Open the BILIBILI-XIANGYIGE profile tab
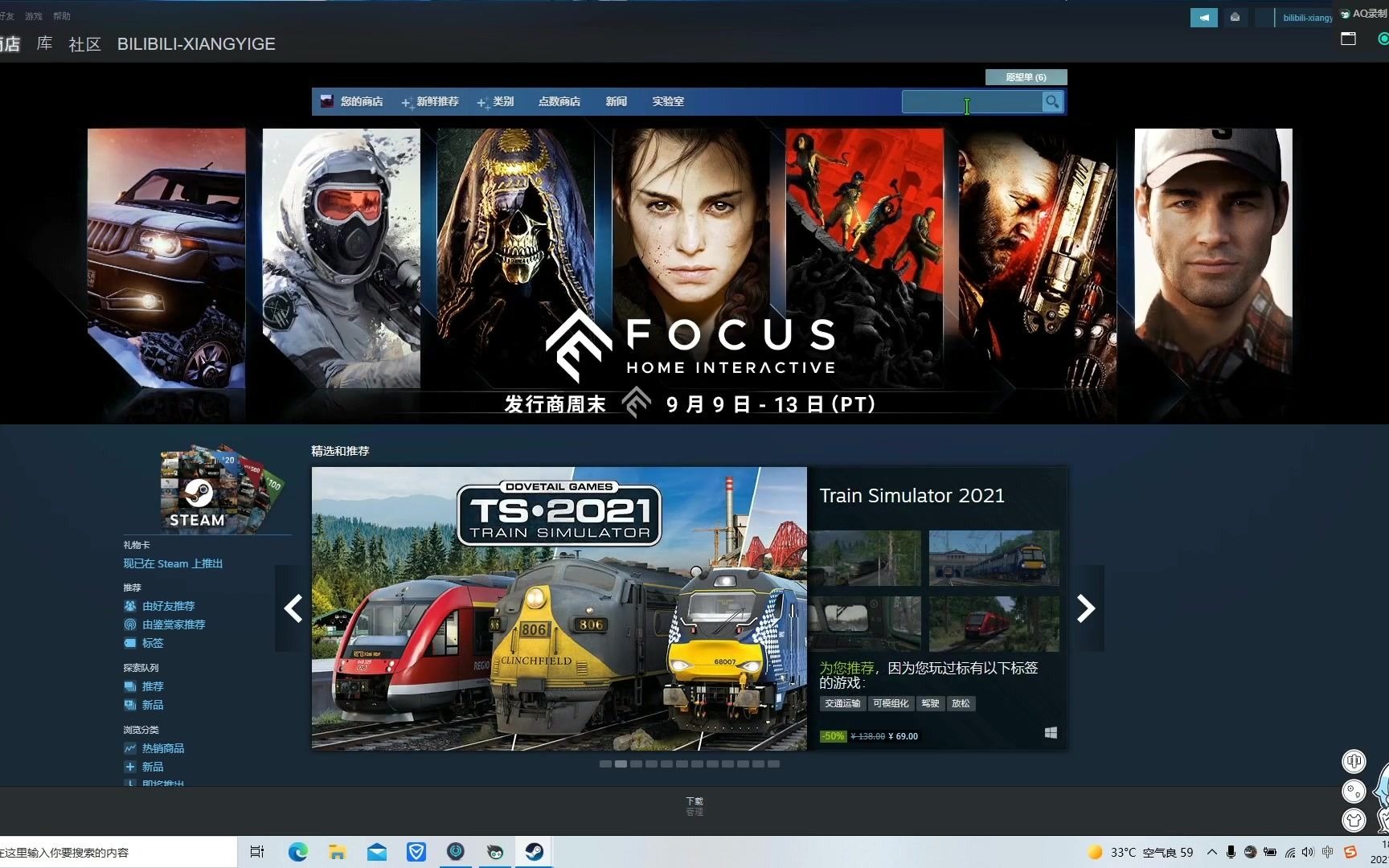 pos(196,43)
